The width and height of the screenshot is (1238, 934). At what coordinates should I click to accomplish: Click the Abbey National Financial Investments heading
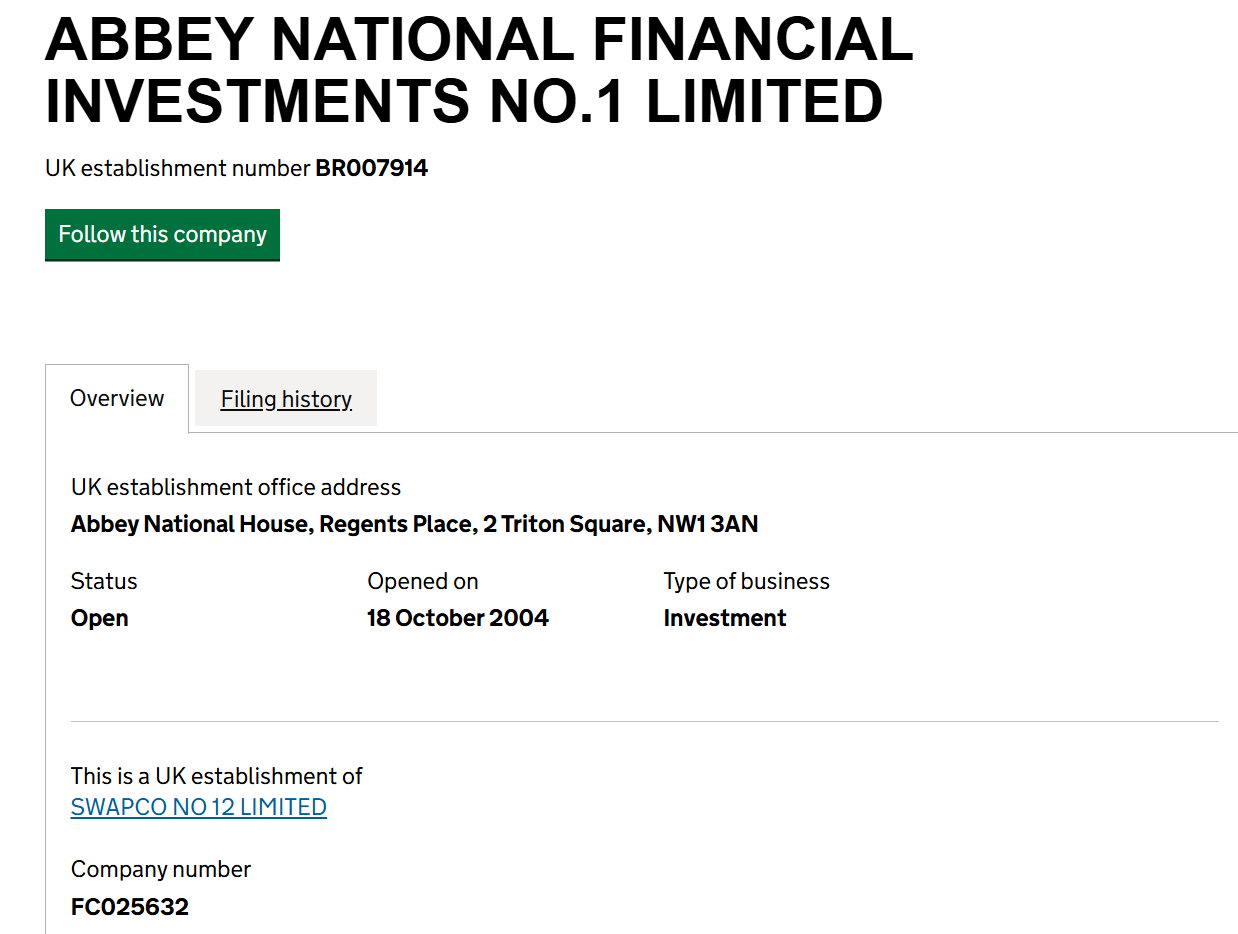click(x=479, y=70)
